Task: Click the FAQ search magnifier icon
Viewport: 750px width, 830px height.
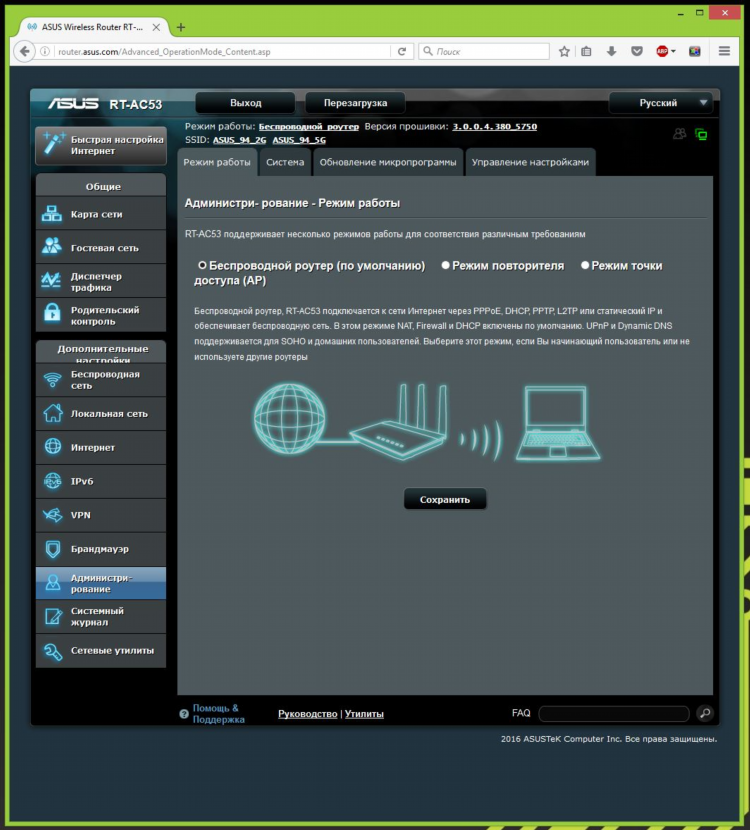Action: click(x=705, y=714)
